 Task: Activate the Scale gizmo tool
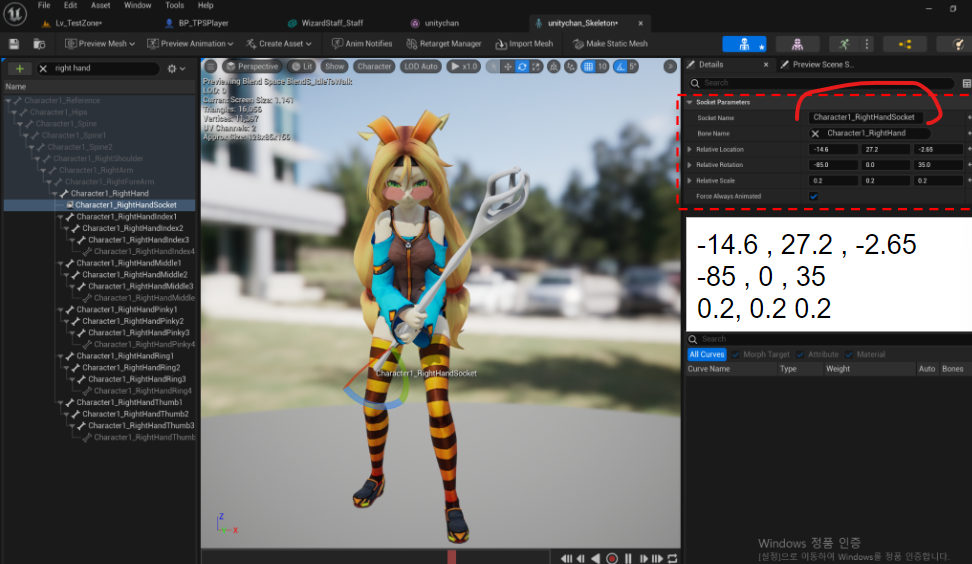click(x=536, y=66)
